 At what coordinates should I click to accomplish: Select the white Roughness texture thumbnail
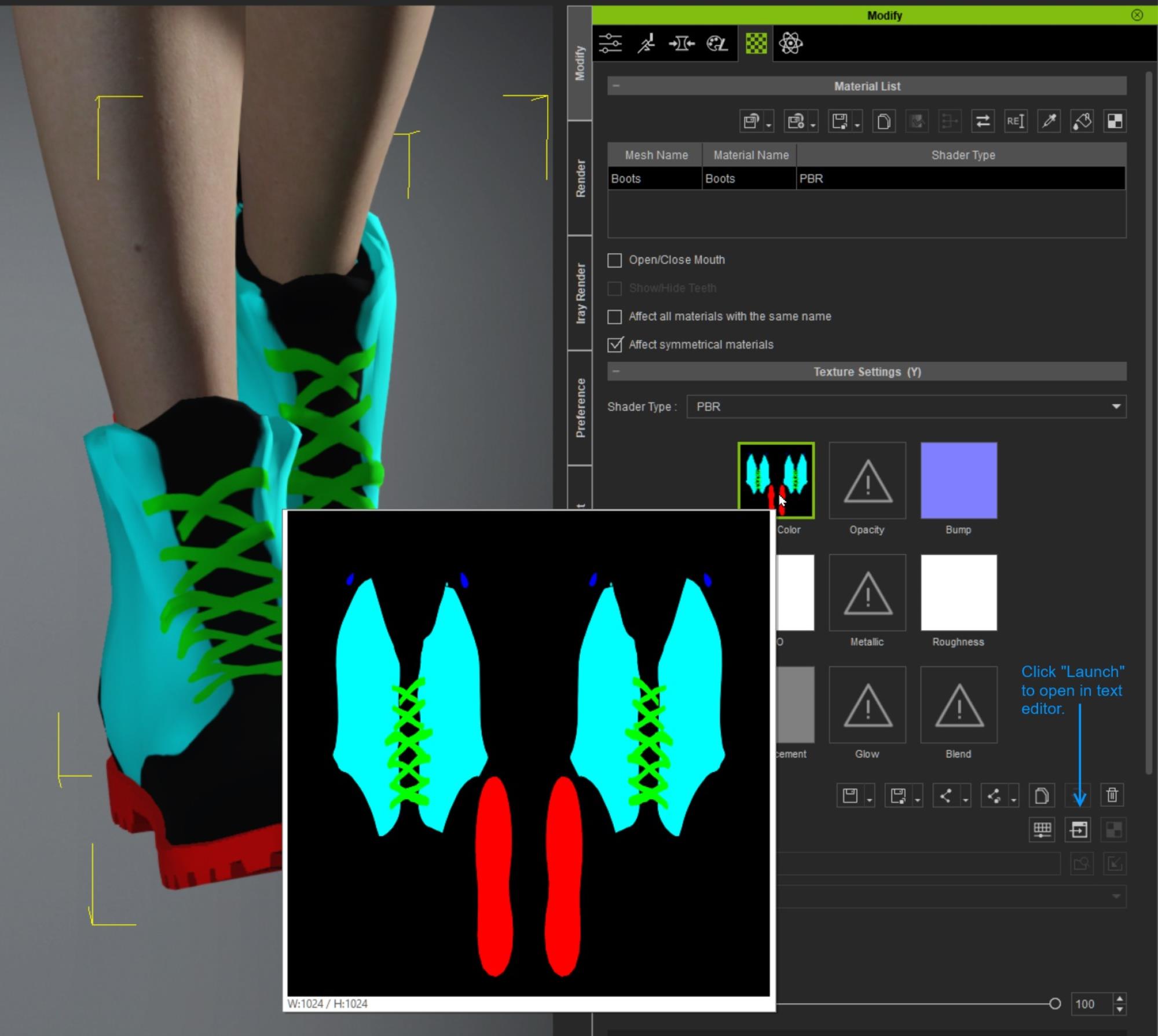click(959, 592)
